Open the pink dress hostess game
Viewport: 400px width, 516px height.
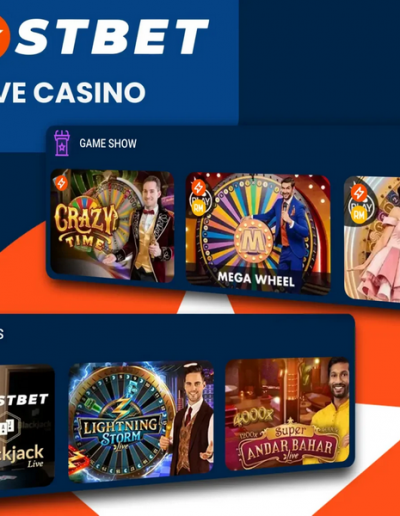[372, 238]
